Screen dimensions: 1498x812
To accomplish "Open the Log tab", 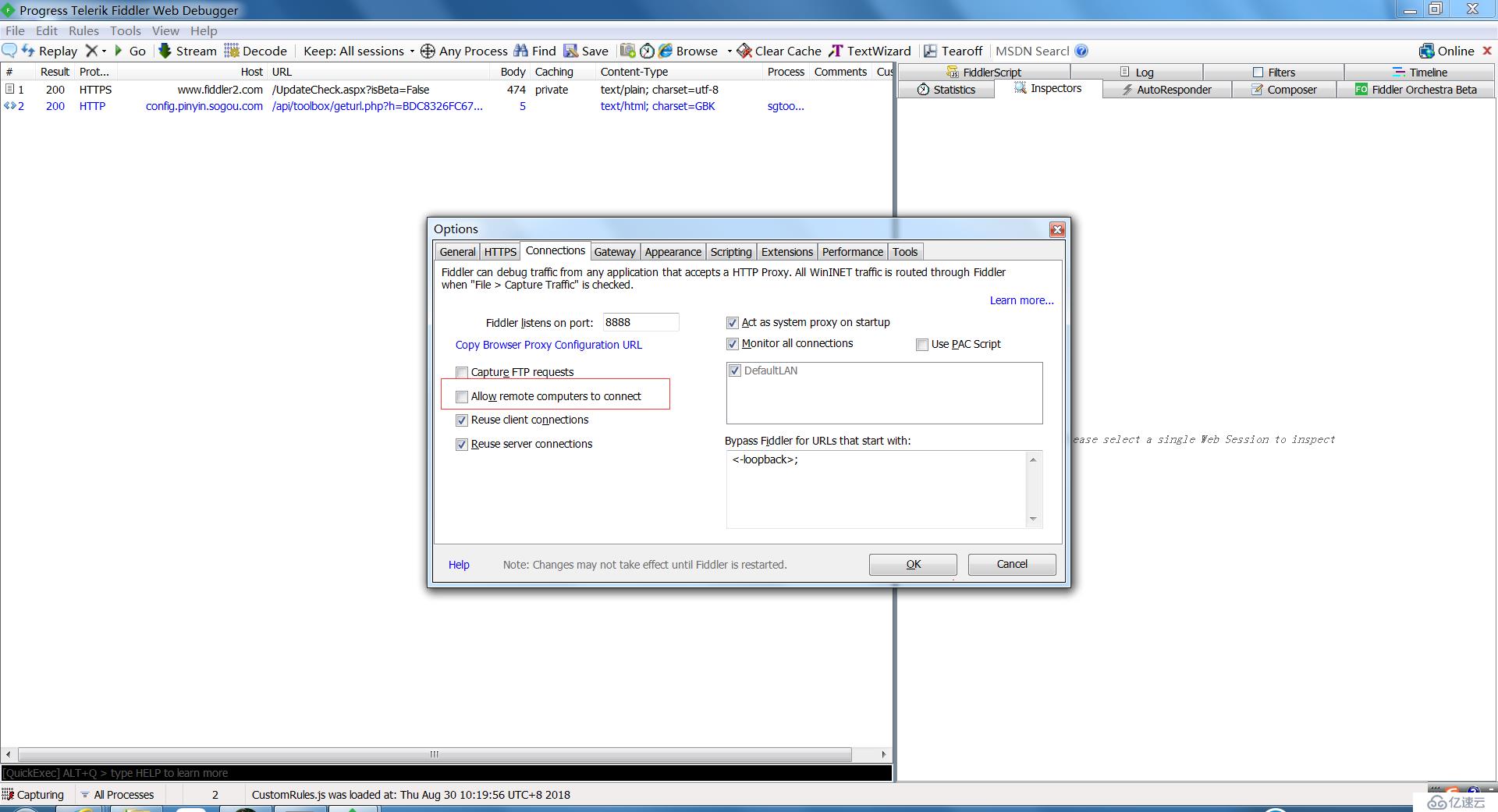I will pyautogui.click(x=1137, y=72).
